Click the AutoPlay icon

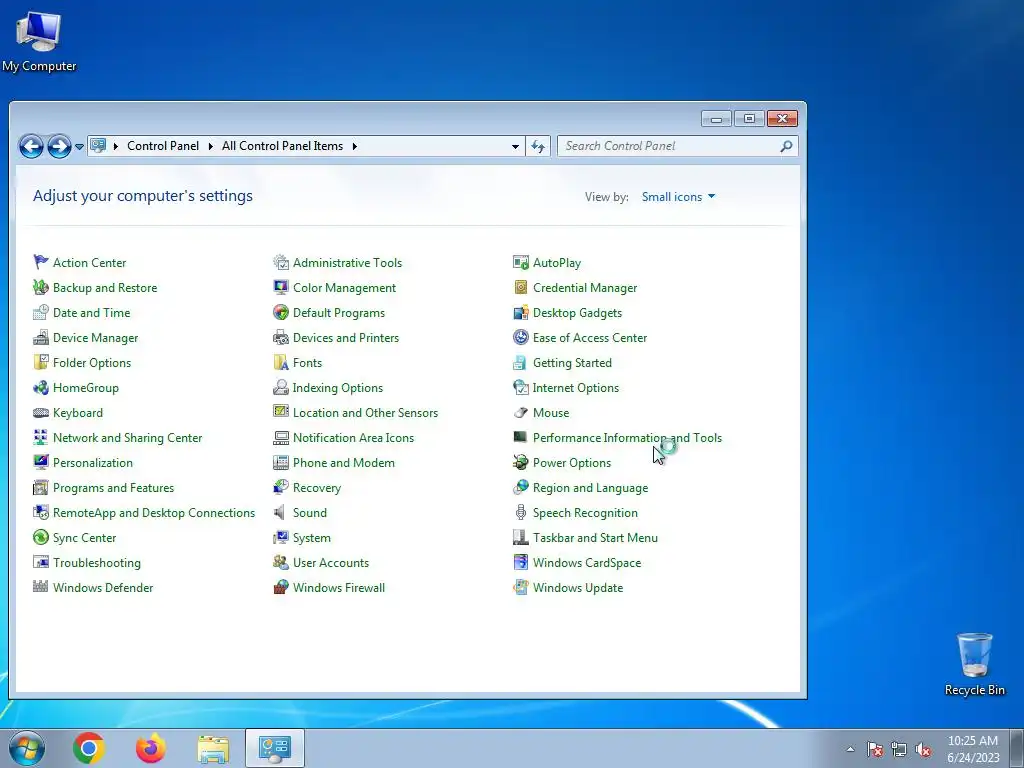(520, 263)
